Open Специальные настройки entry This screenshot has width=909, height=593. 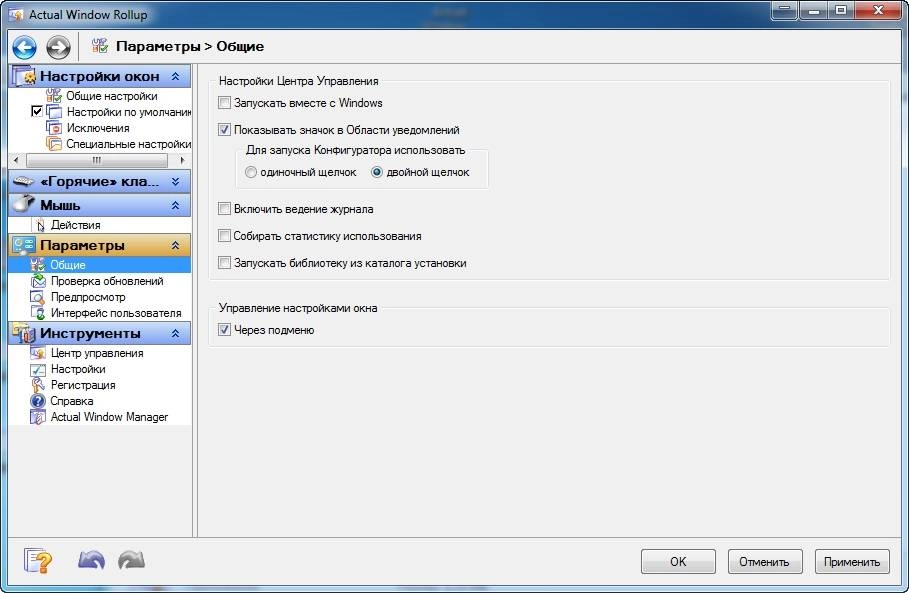(x=129, y=144)
